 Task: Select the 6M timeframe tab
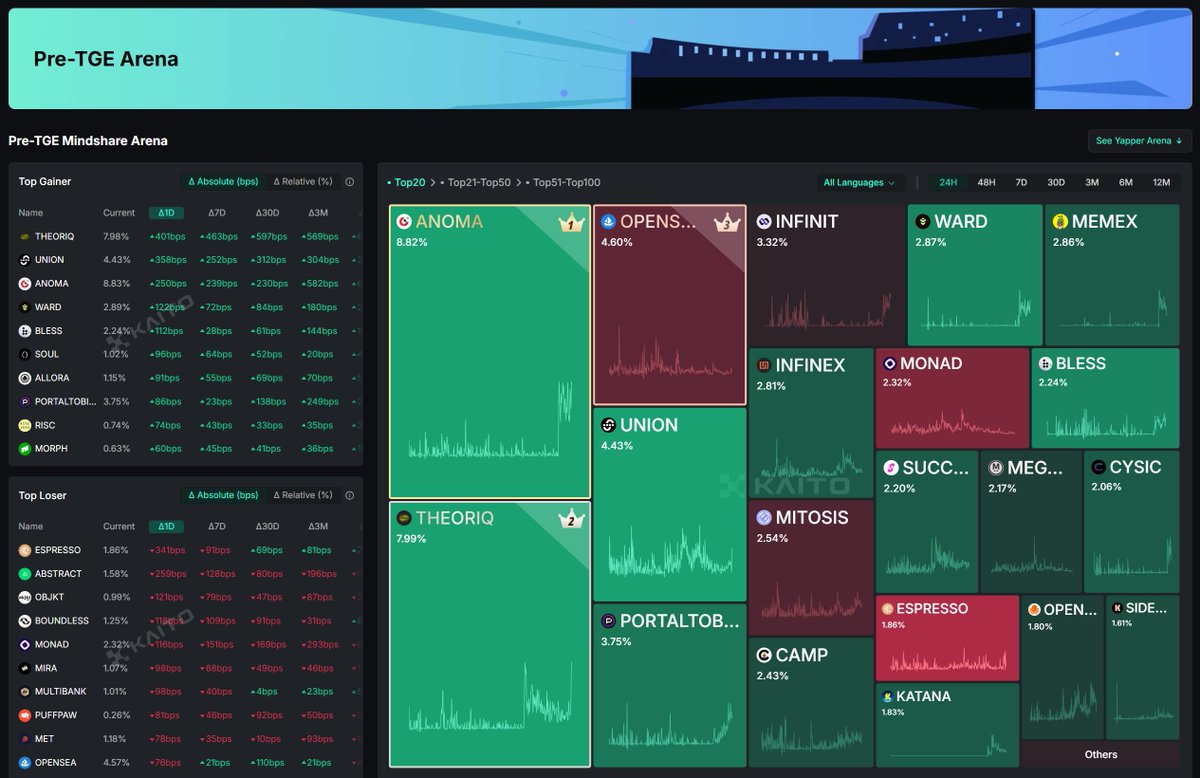tap(1126, 182)
